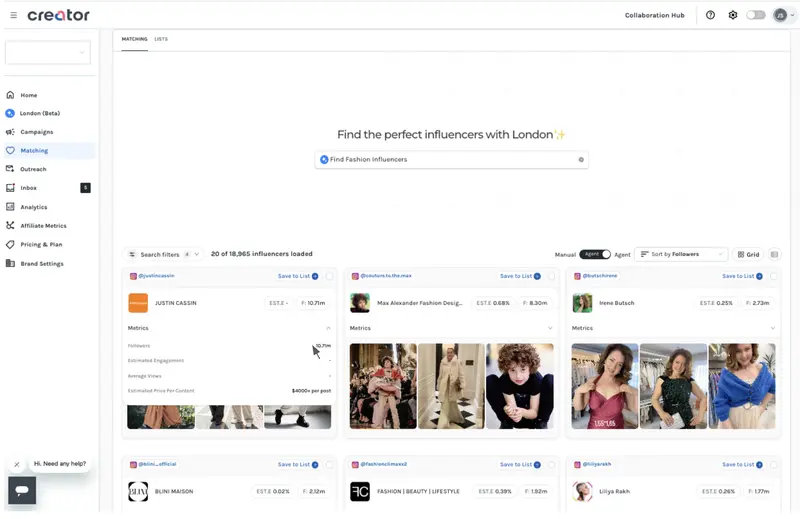Expand the Search filters dropdown

(x=164, y=254)
